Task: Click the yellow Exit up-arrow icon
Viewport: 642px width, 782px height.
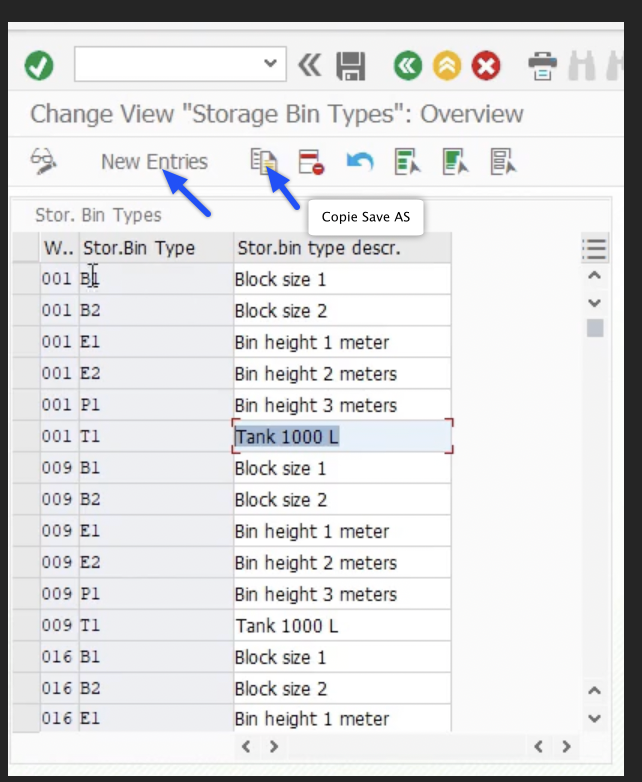Action: click(x=447, y=67)
